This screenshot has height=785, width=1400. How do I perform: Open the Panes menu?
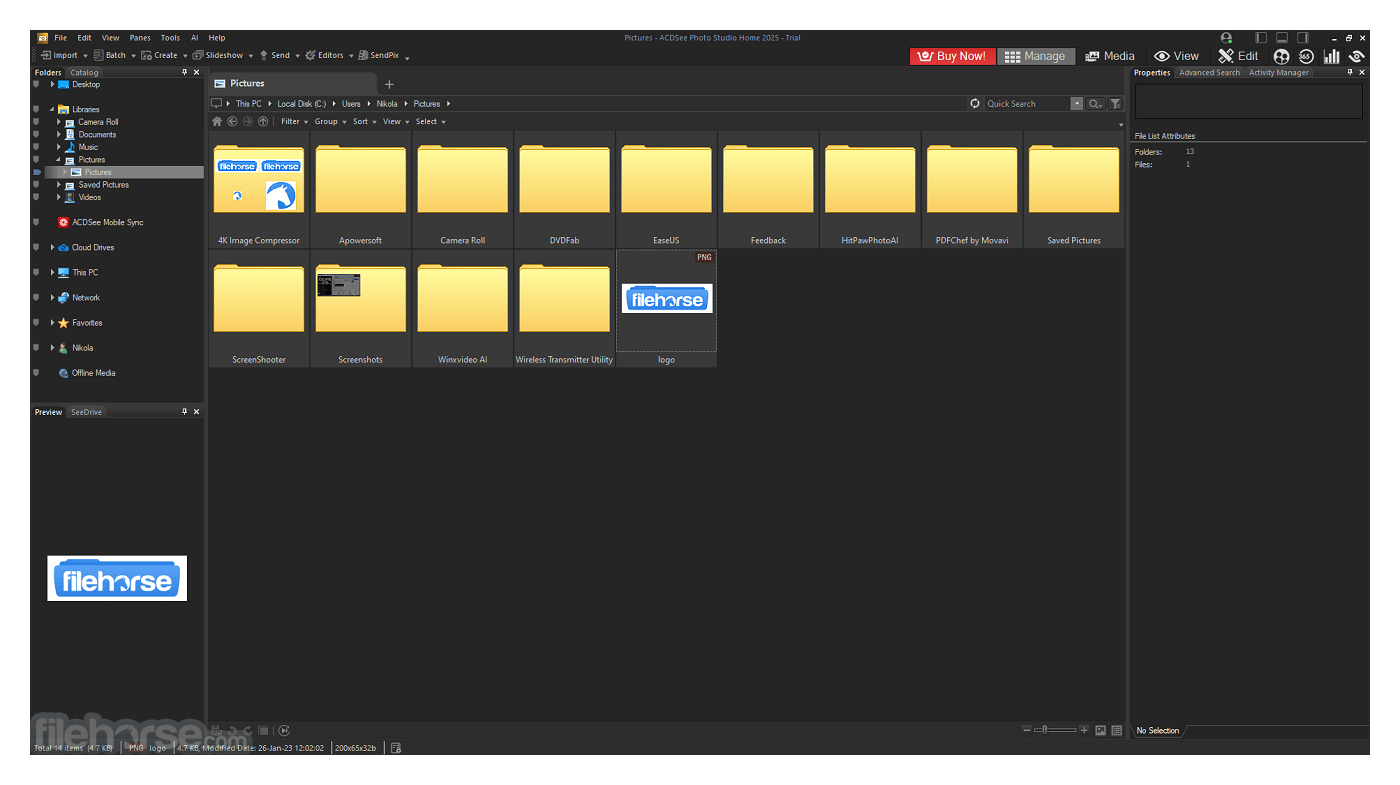click(140, 38)
